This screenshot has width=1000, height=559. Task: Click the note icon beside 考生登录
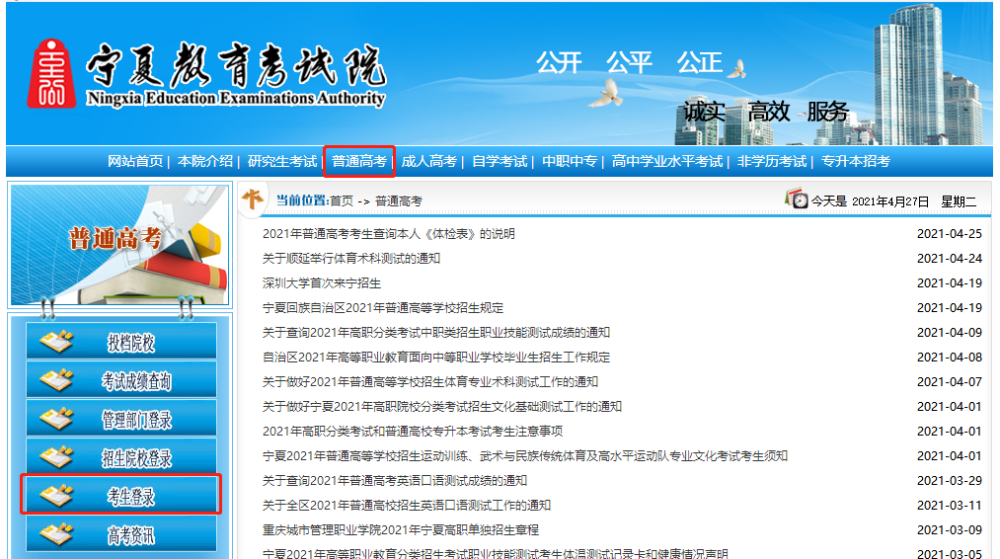point(56,495)
